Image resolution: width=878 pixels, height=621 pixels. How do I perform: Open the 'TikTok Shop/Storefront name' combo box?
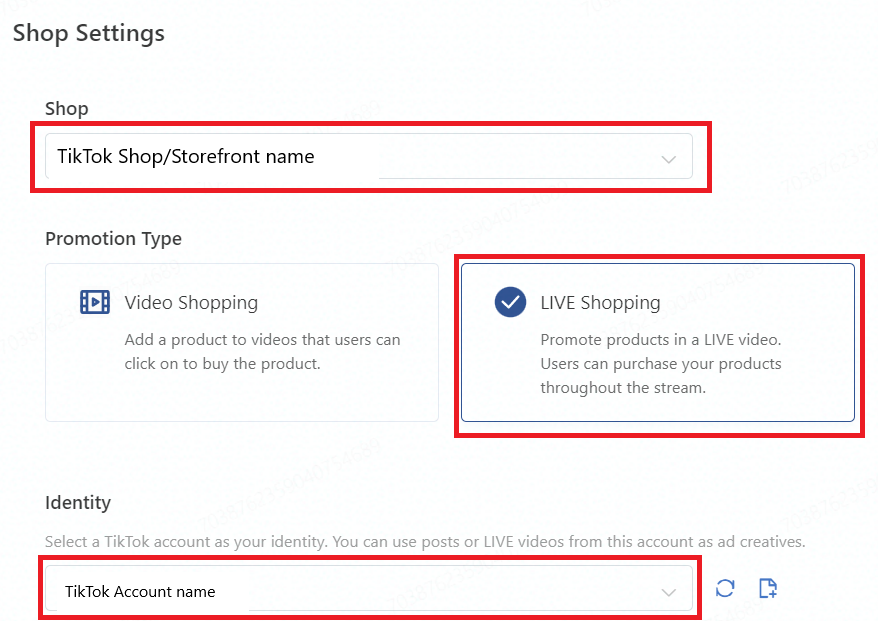pos(360,157)
